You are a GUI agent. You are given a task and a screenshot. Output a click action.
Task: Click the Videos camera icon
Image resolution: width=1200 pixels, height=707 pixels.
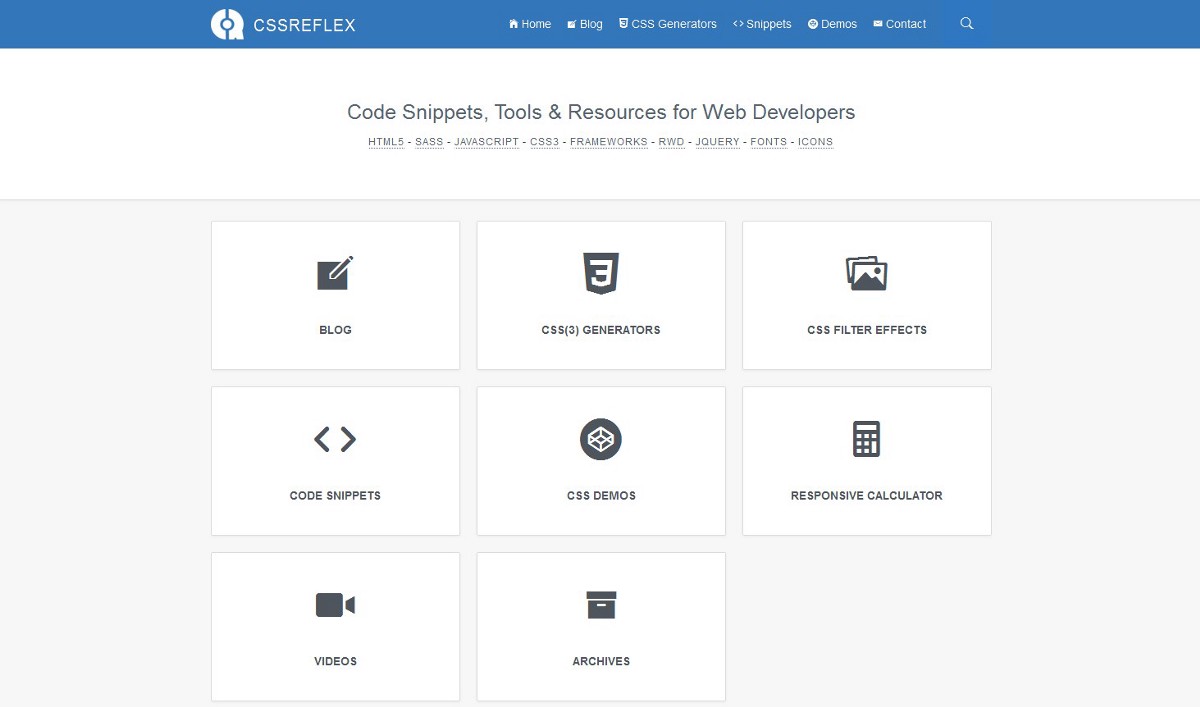[x=335, y=605]
